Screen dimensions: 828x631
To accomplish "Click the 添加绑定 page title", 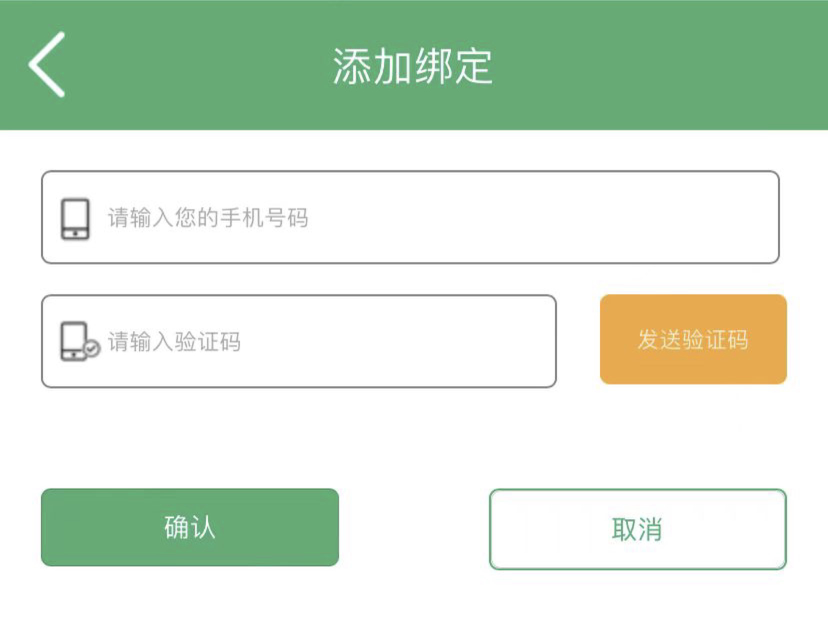I will (x=412, y=67).
